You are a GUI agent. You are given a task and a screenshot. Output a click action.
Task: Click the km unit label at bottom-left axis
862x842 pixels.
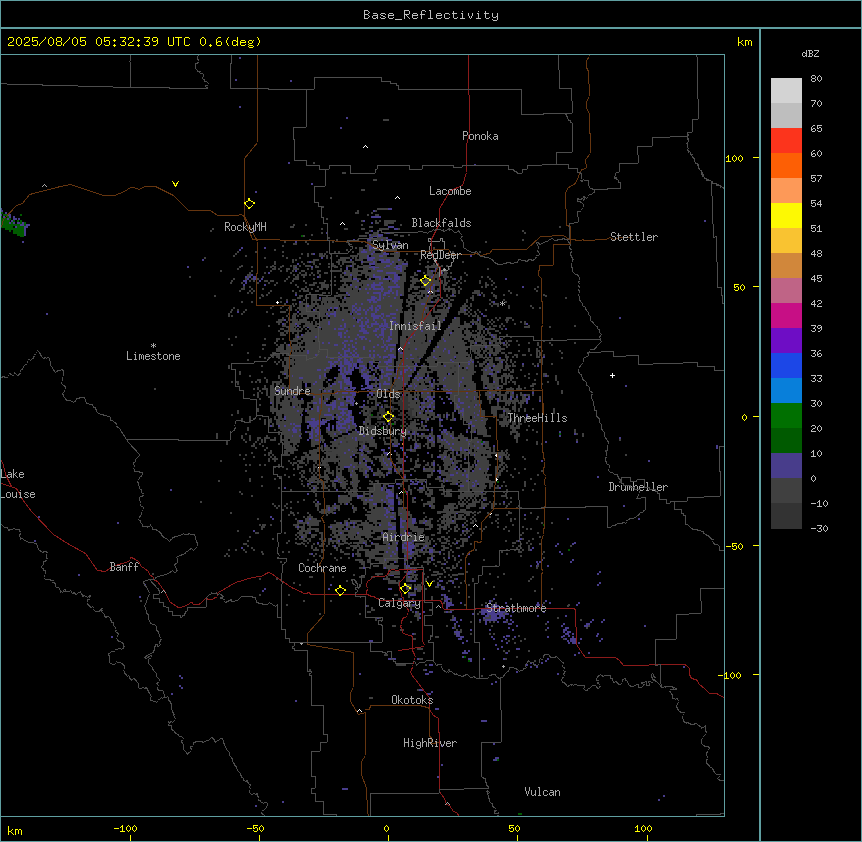click(15, 831)
